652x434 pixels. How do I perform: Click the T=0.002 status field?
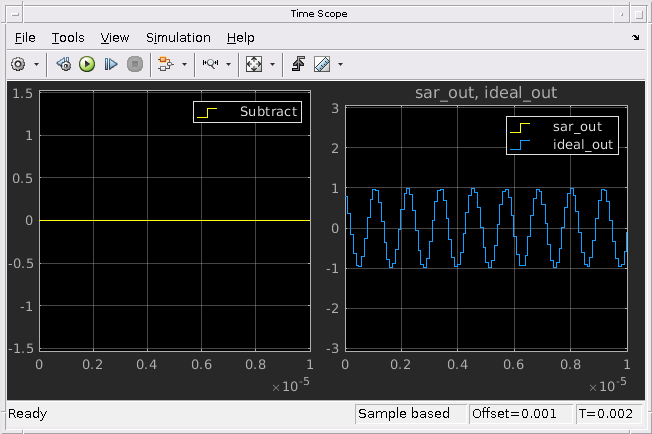coord(608,414)
